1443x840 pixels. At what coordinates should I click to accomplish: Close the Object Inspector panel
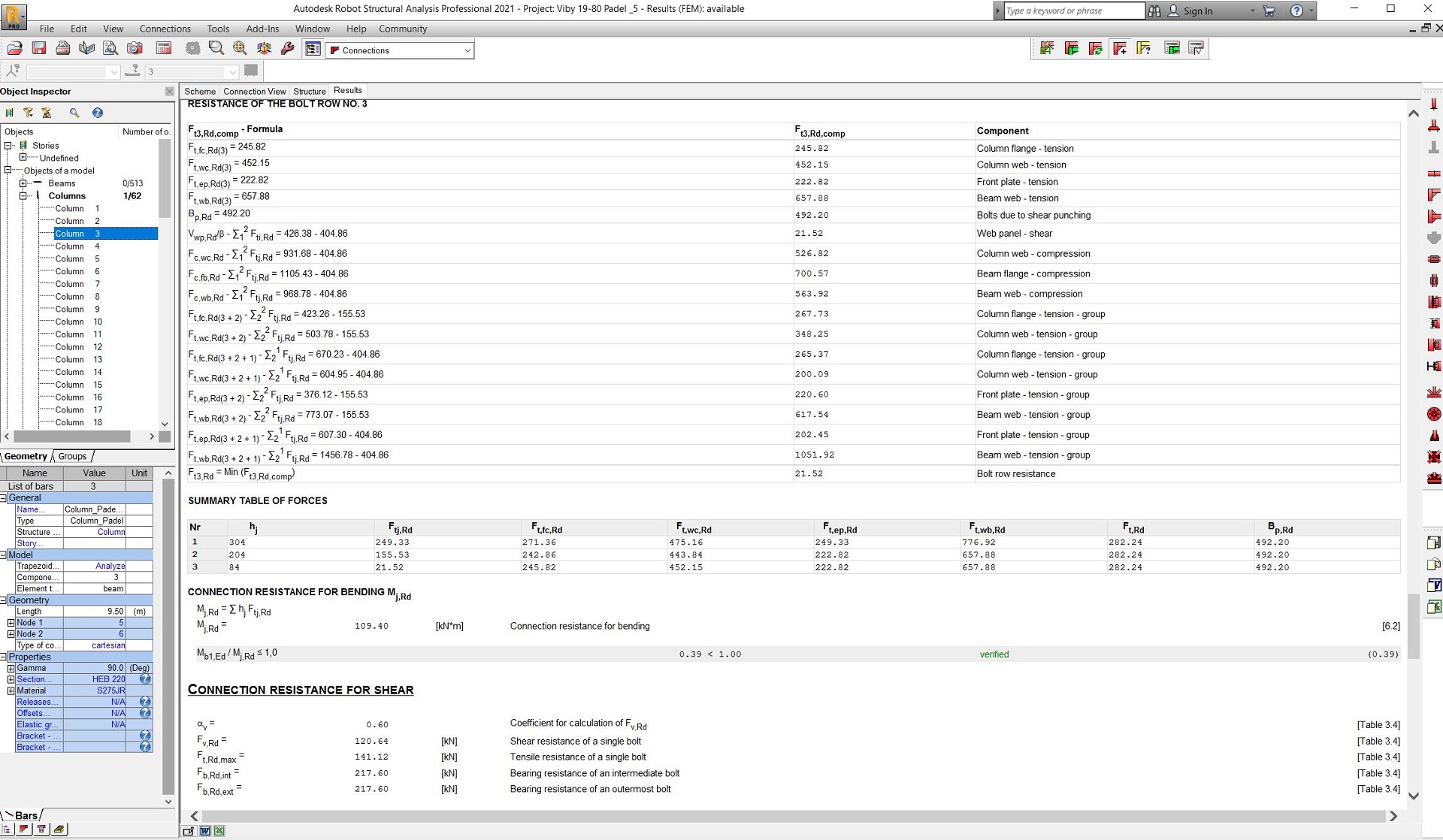(169, 92)
